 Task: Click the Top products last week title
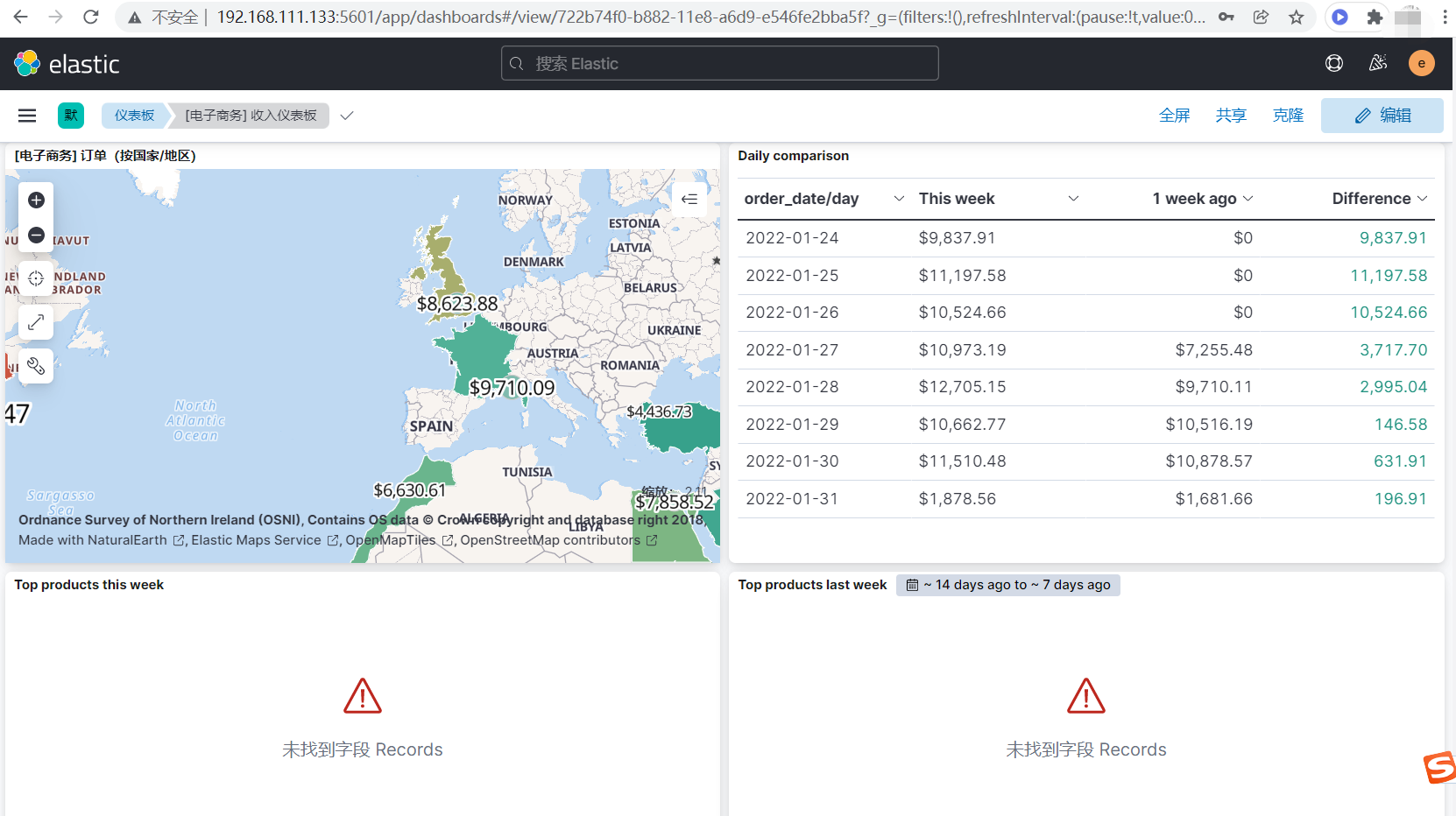coord(812,585)
